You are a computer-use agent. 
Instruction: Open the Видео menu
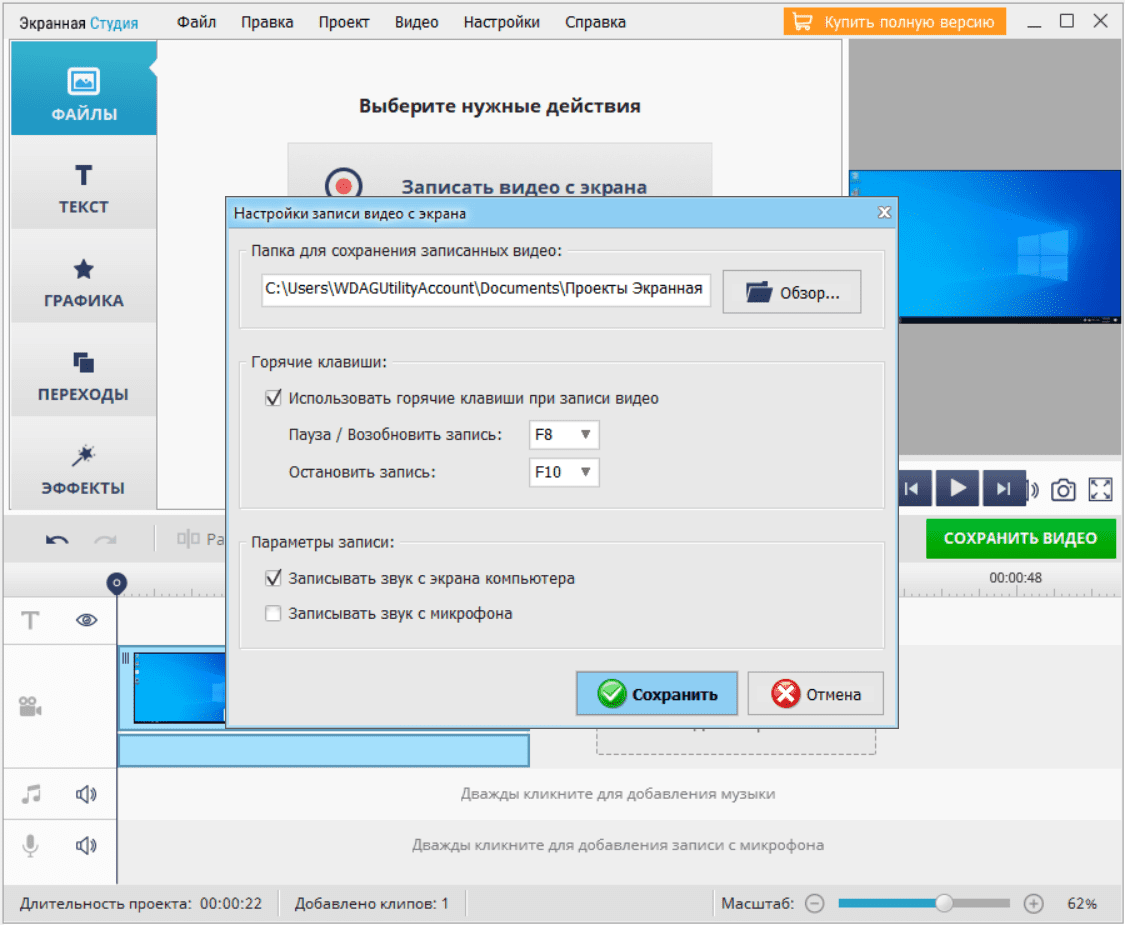416,22
